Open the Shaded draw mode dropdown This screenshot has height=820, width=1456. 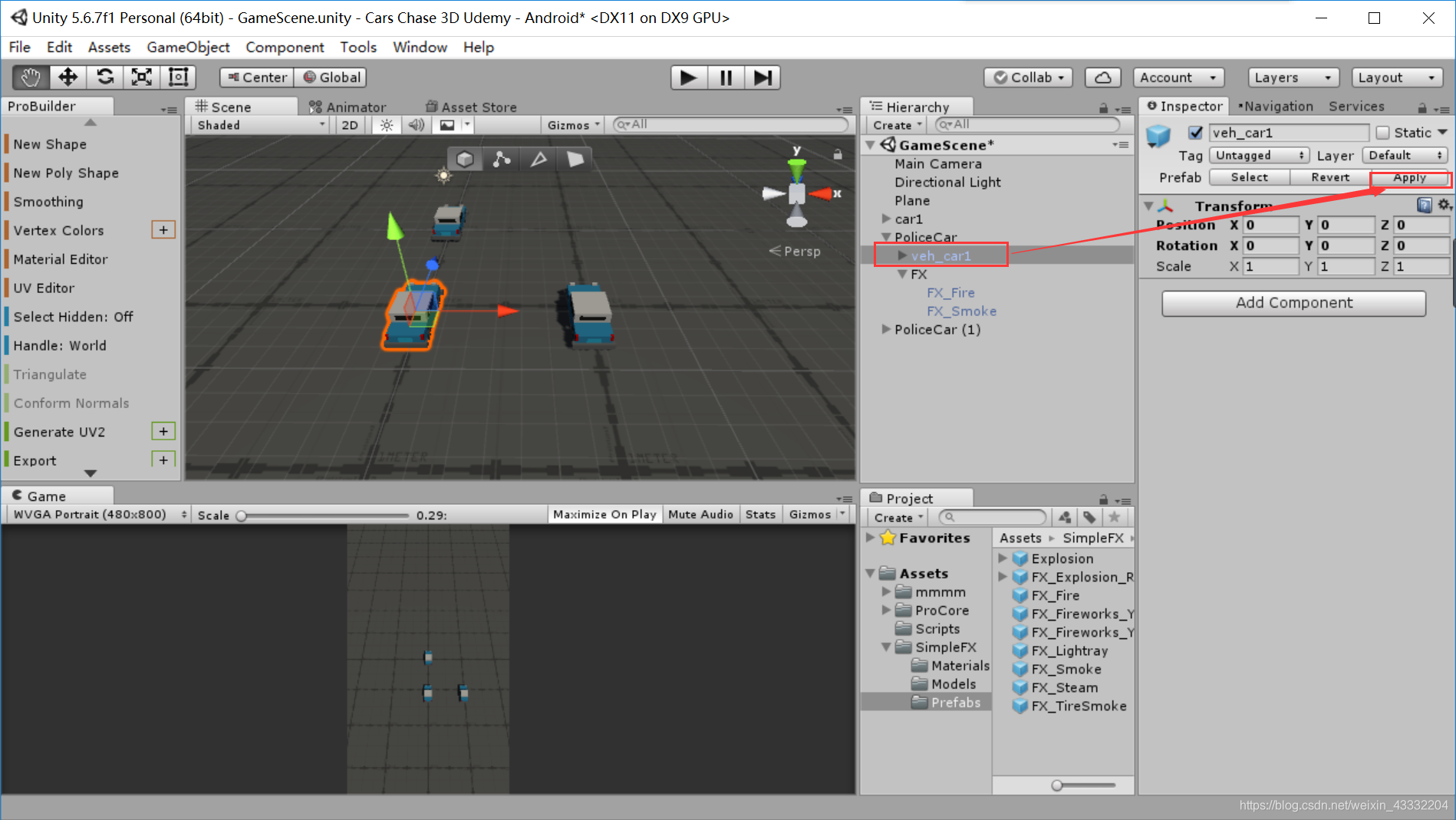click(261, 125)
